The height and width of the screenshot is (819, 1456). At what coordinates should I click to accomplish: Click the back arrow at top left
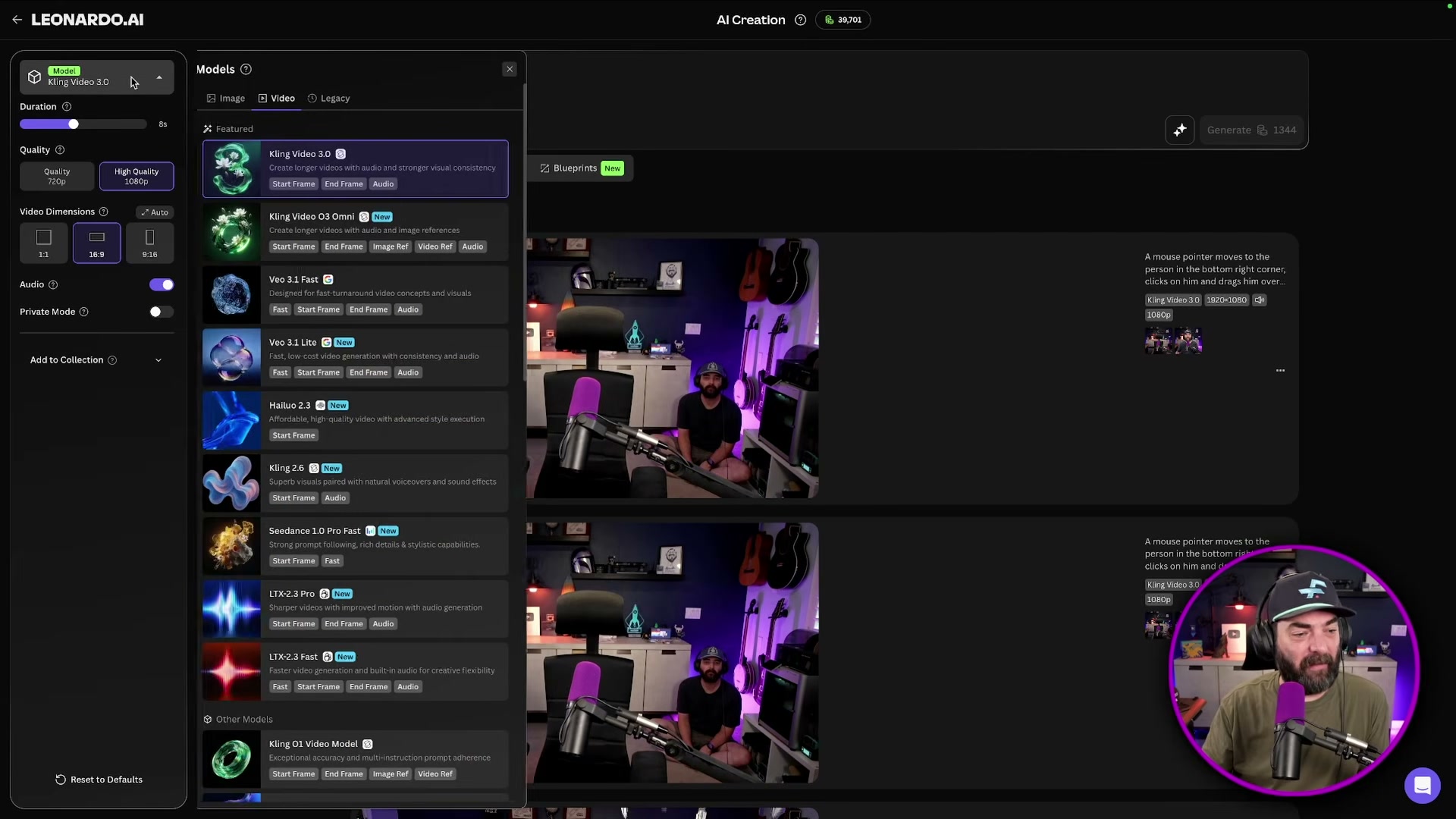coord(17,20)
